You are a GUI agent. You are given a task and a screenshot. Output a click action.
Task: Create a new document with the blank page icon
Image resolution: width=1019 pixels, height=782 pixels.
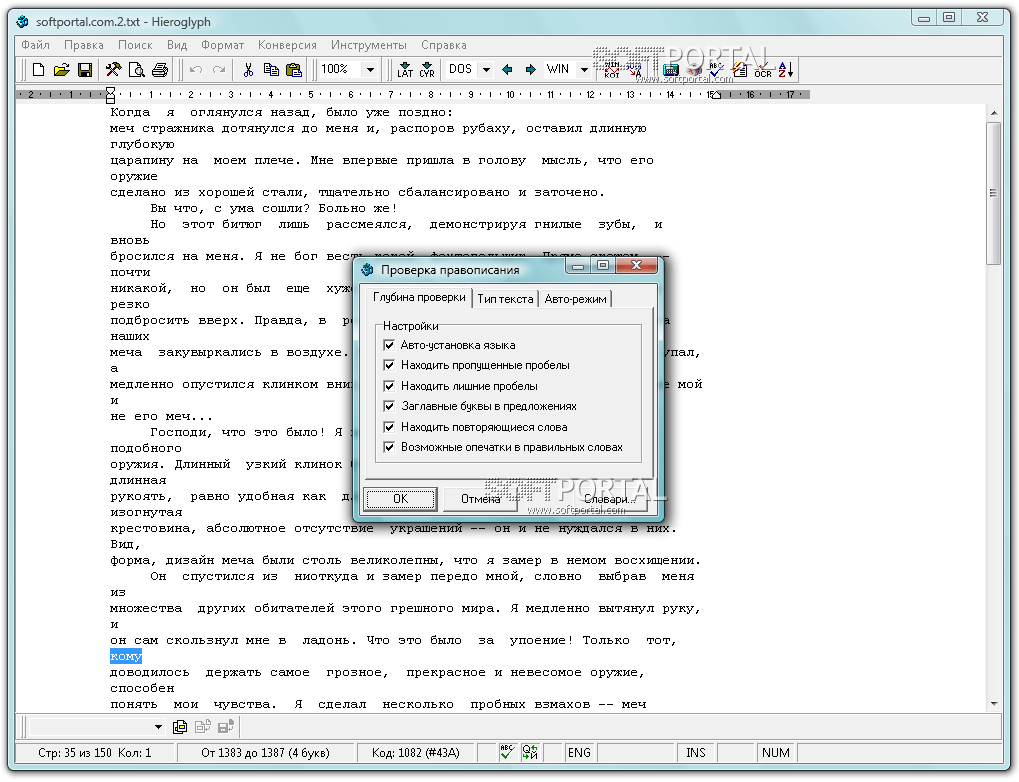(38, 70)
